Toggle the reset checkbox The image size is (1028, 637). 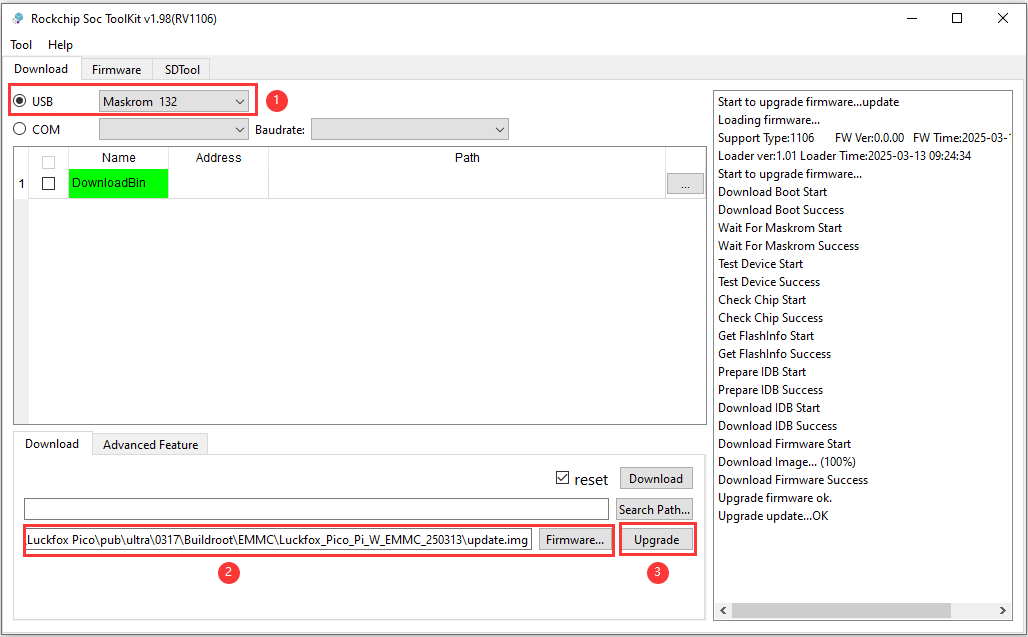(x=563, y=479)
